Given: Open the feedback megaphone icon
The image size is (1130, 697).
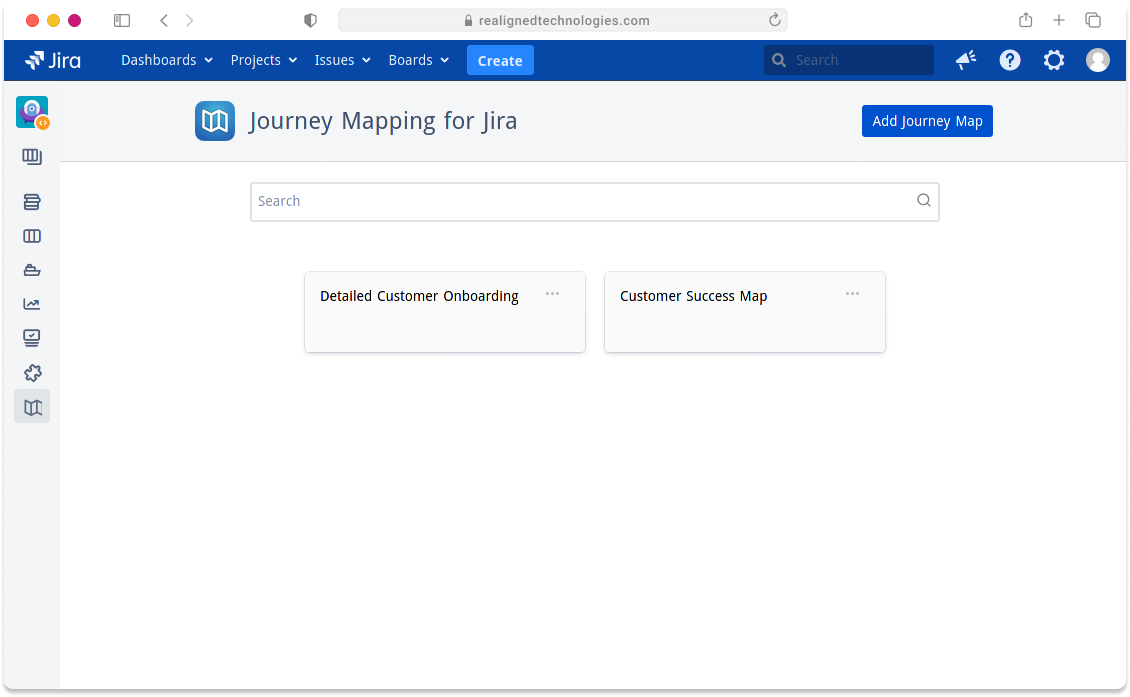Looking at the screenshot, I should [966, 61].
